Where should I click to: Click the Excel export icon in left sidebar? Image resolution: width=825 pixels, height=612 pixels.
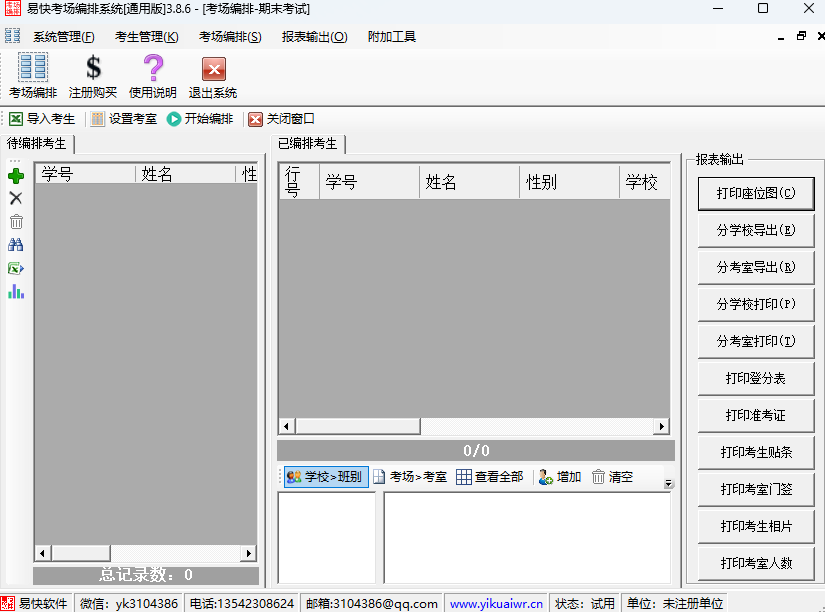(16, 268)
